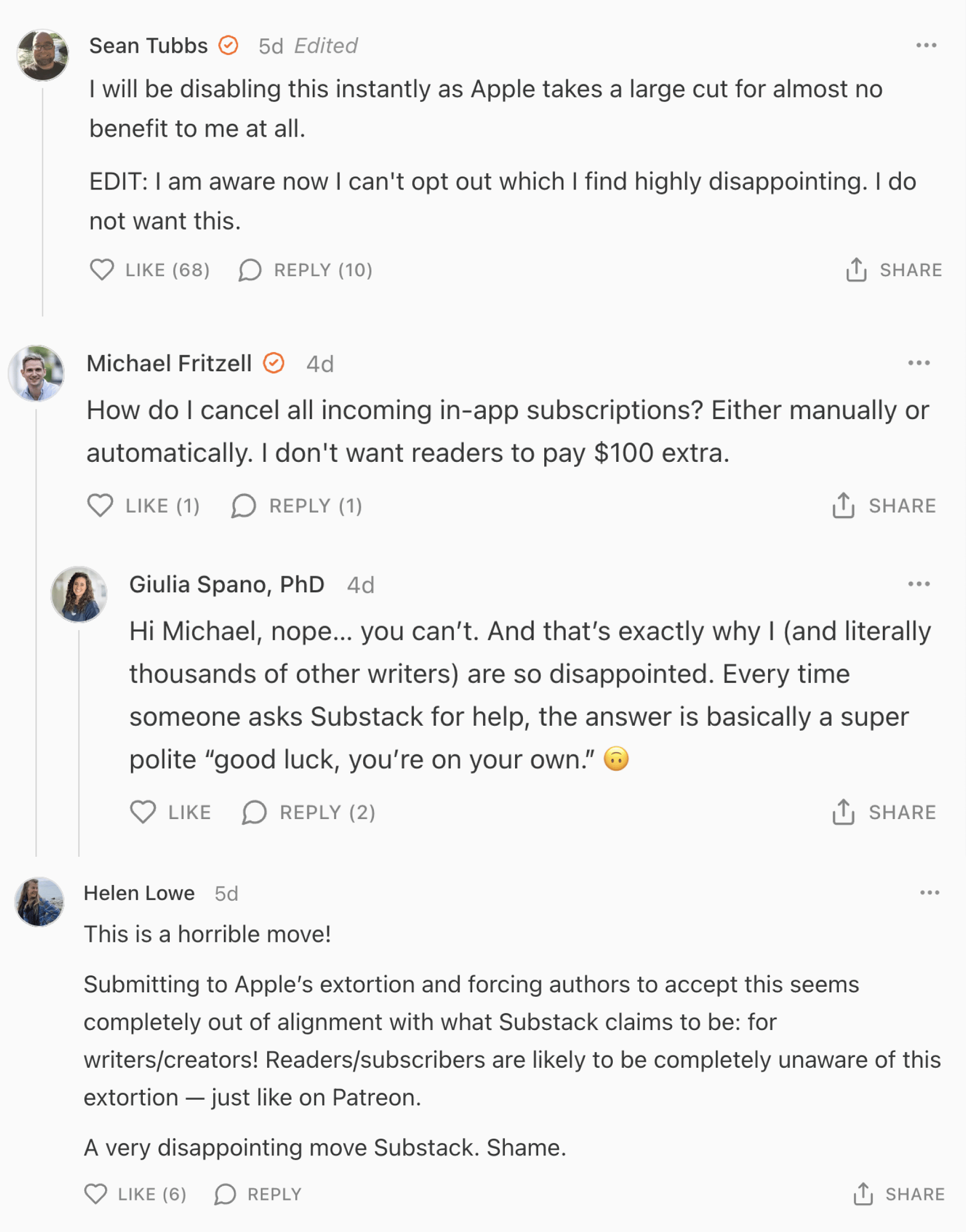The height and width of the screenshot is (1232, 966).
Task: Click Michael Fritzell's avatar photo
Action: (x=37, y=374)
